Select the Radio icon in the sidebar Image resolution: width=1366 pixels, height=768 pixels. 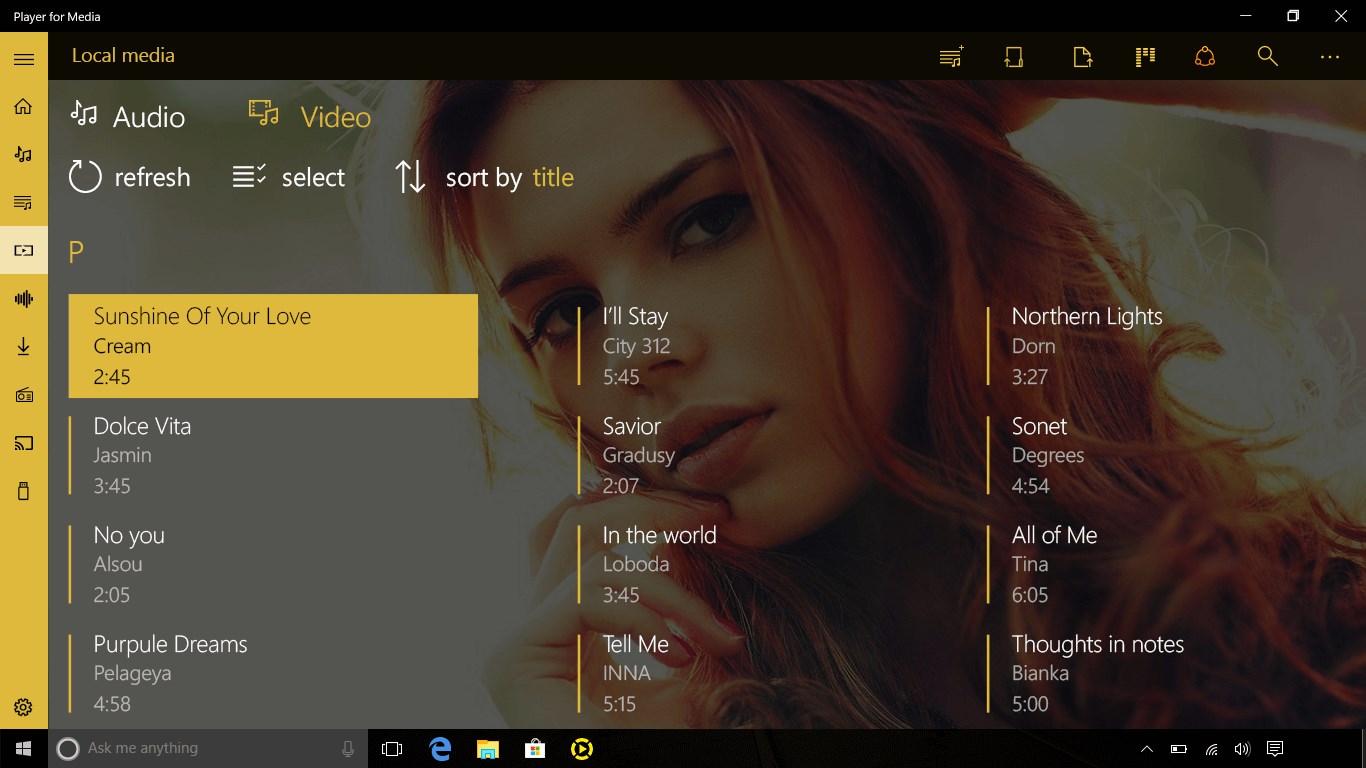23,394
